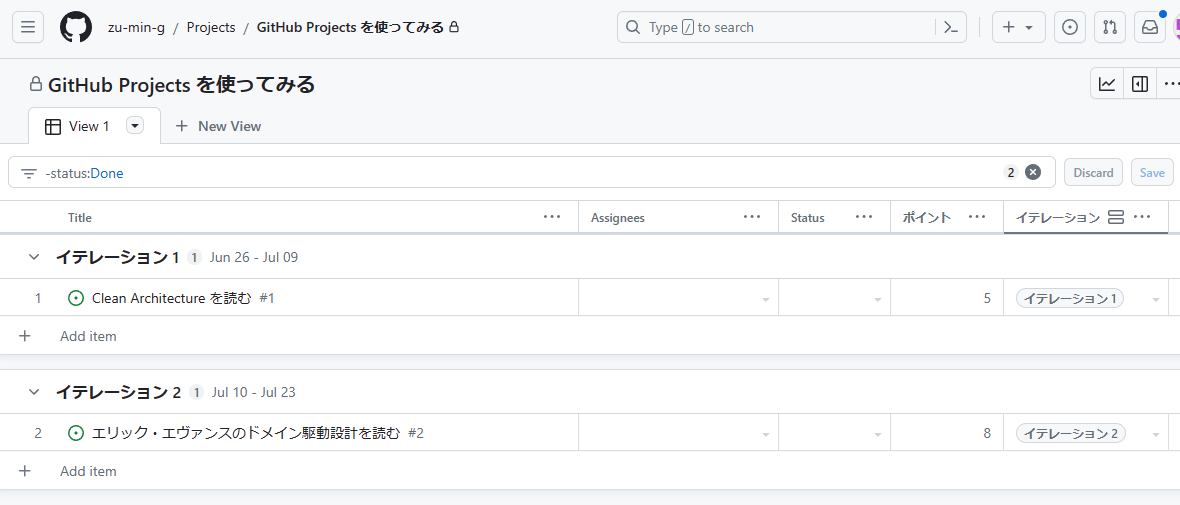Add a New View tab
Screen dimensions: 1180x505
(218, 126)
